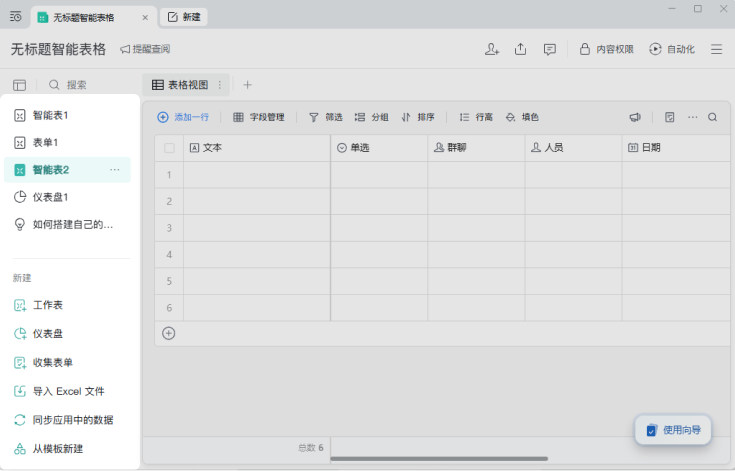This screenshot has width=735, height=471.
Task: Click the table search magnifier icon
Action: [712, 117]
